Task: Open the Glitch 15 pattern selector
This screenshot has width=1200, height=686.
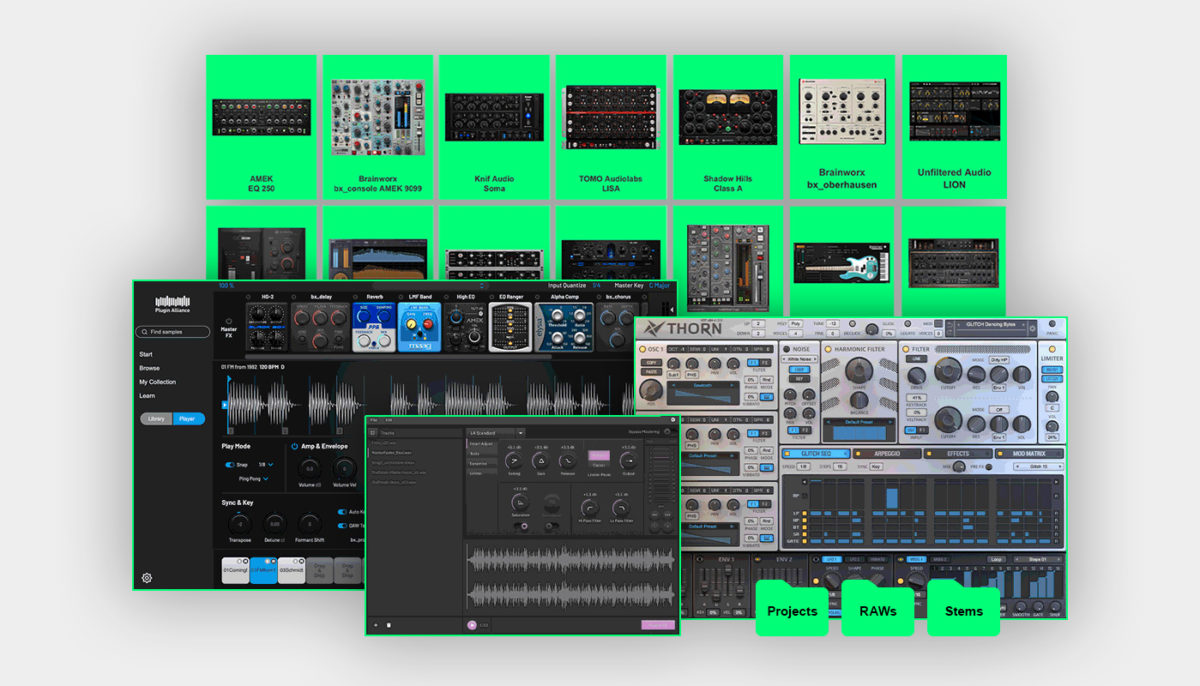Action: [1038, 466]
